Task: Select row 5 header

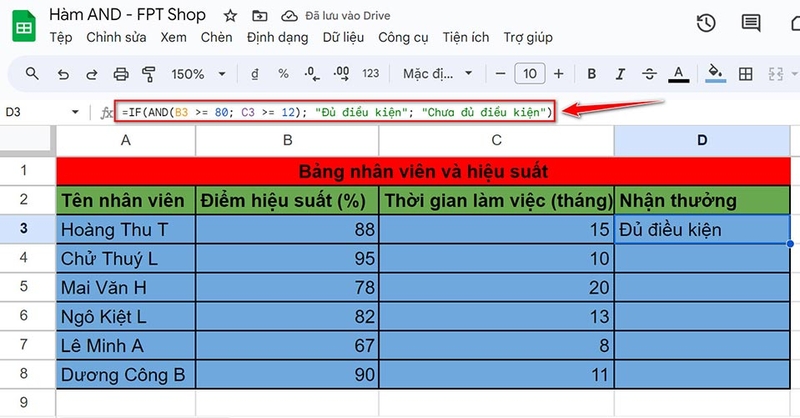Action: click(x=24, y=286)
